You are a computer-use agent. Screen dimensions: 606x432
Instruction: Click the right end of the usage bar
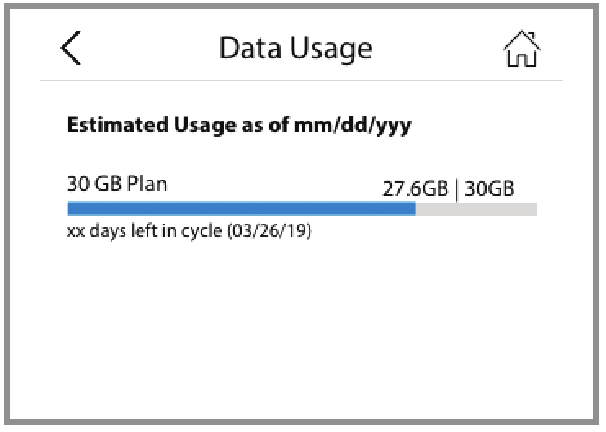534,209
